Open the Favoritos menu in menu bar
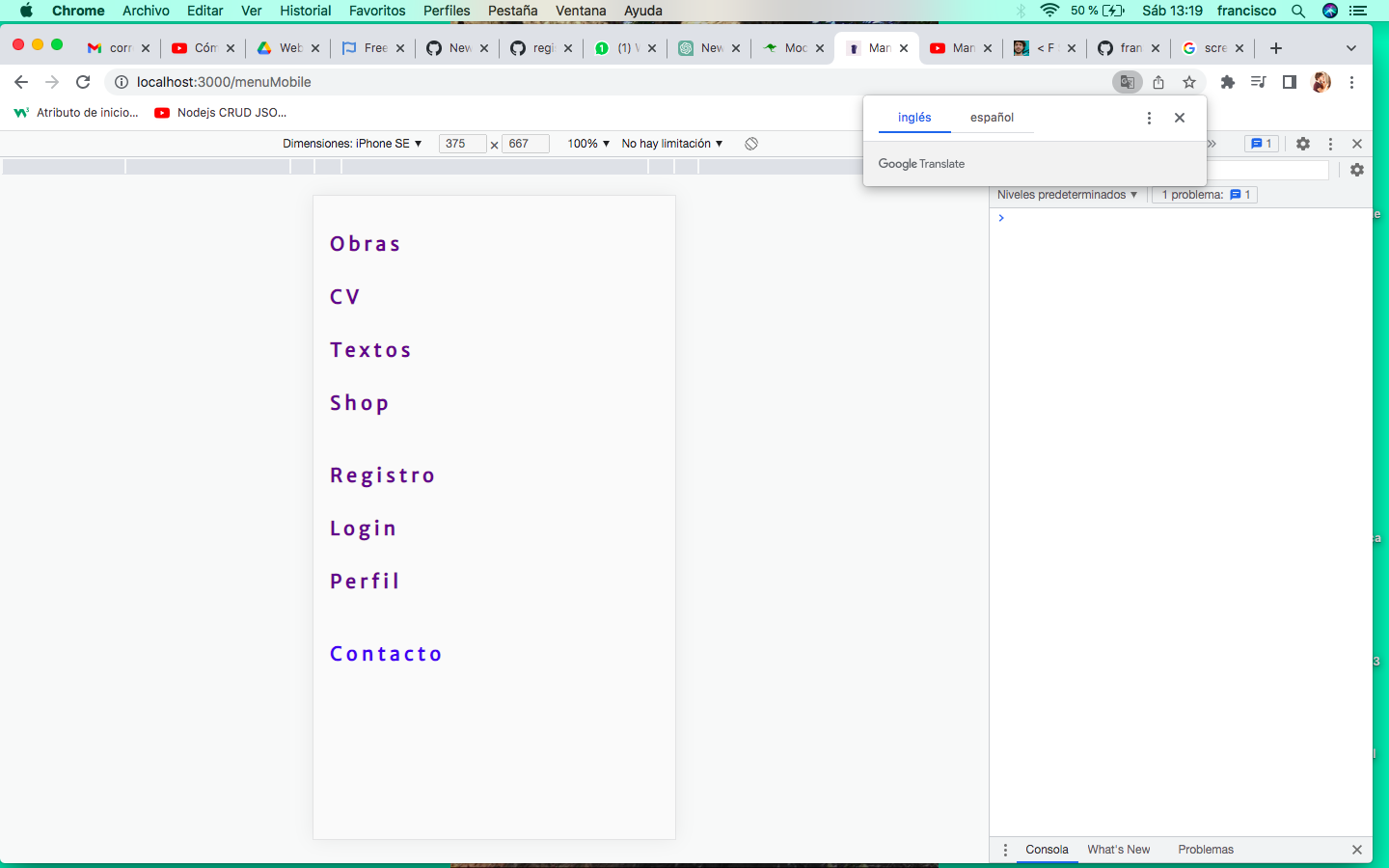 pyautogui.click(x=377, y=11)
